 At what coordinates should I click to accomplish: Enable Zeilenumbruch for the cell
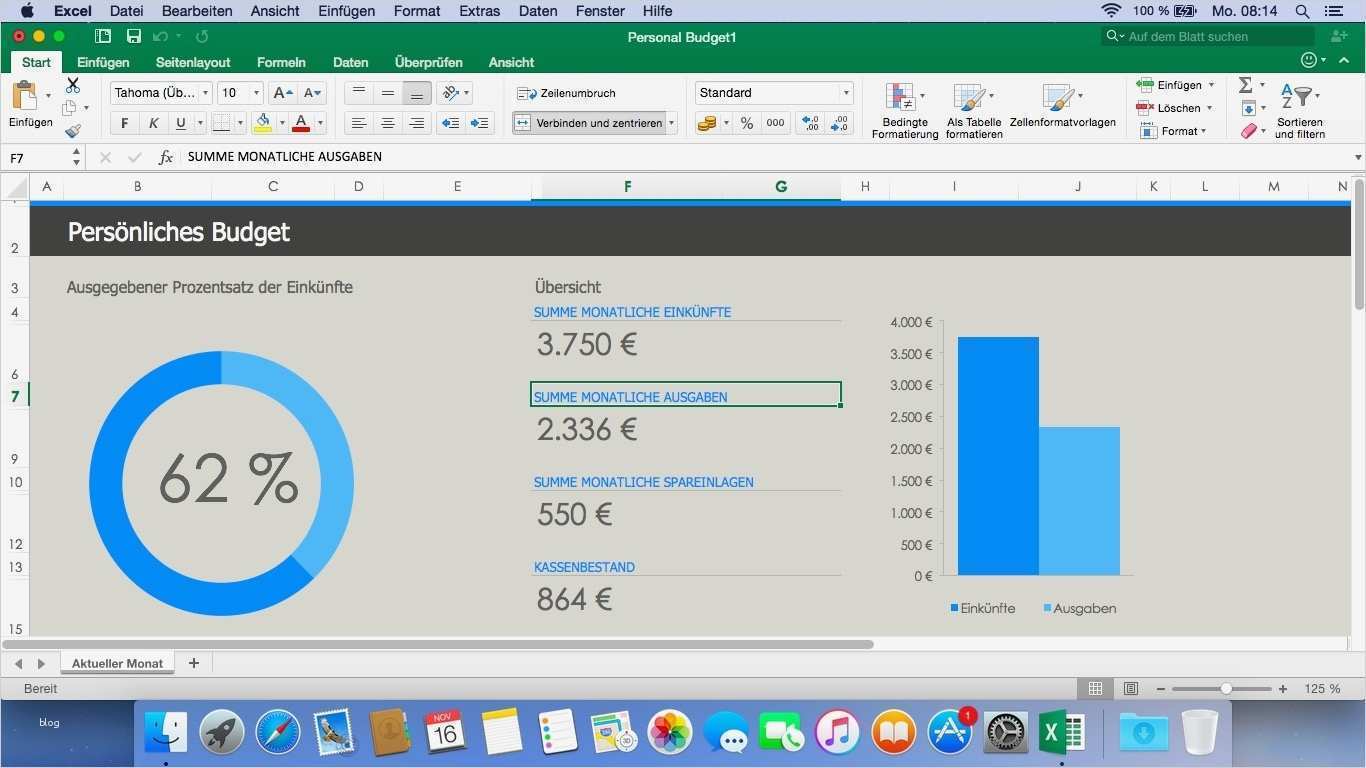pos(568,92)
